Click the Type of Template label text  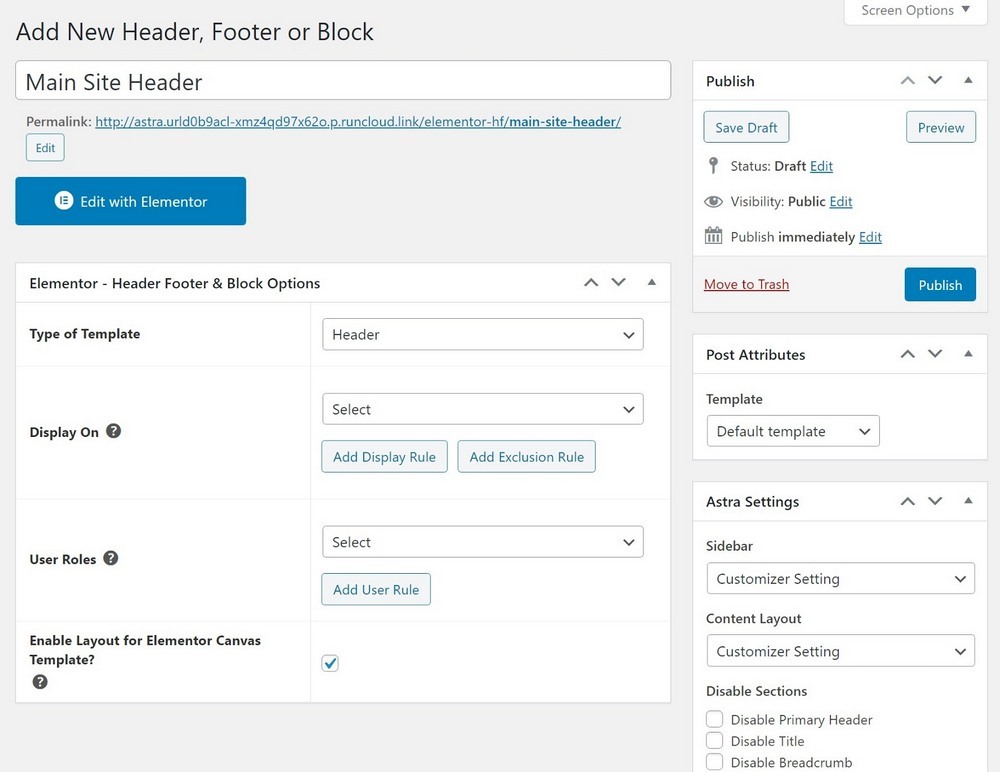85,334
